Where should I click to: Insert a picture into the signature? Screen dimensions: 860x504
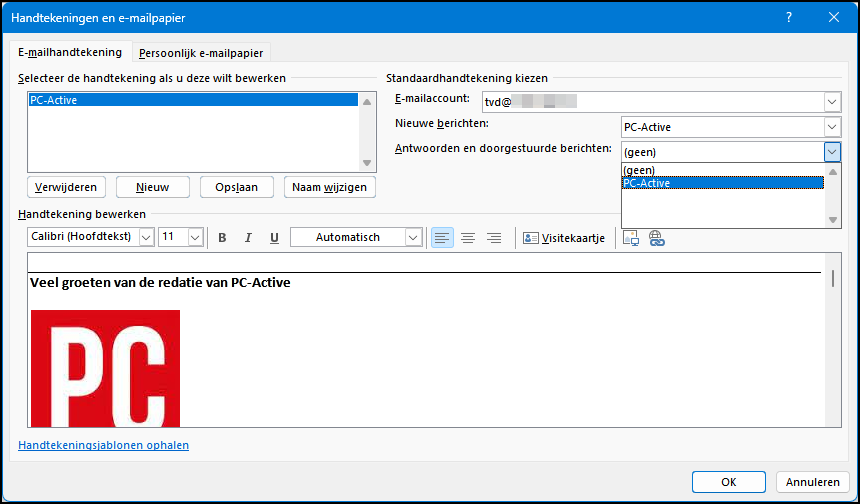pos(631,238)
